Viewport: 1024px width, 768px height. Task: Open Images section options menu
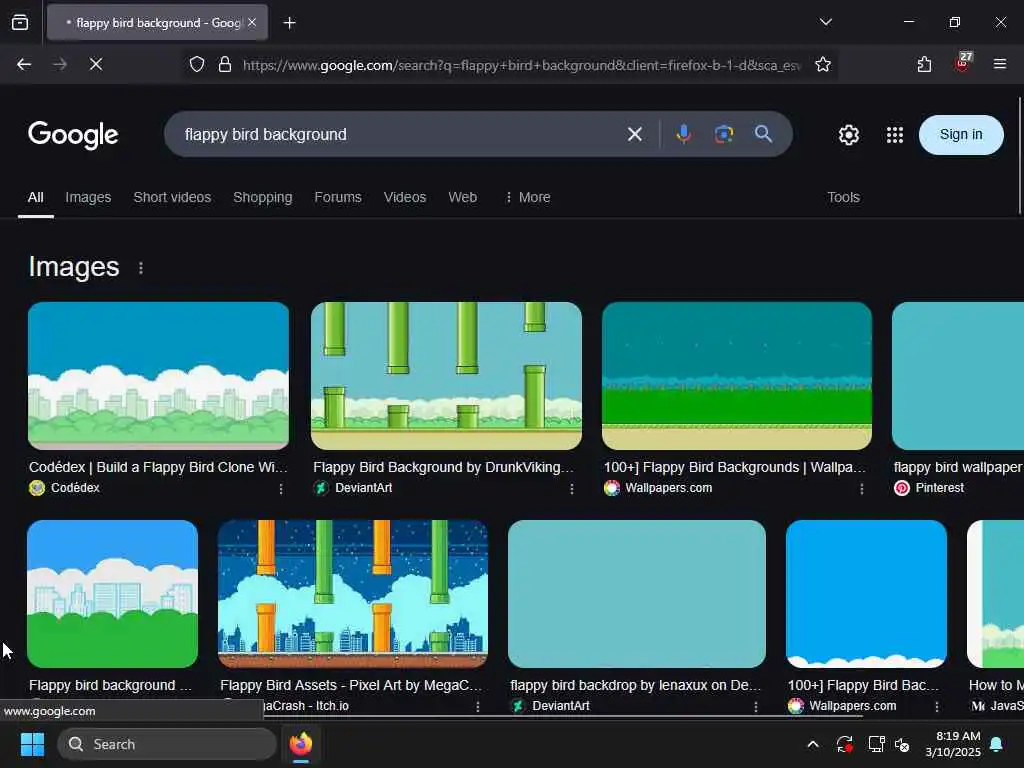[x=141, y=268]
